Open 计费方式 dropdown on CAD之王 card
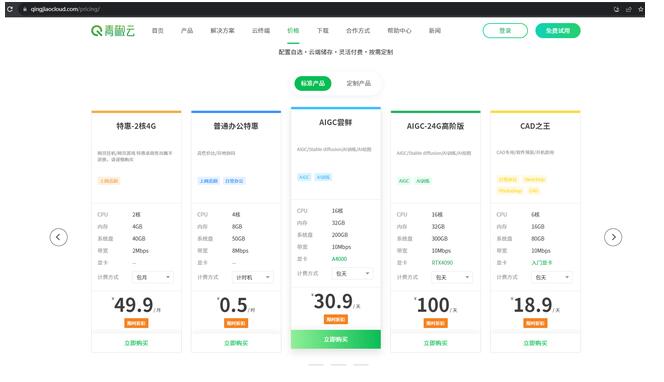 tap(552, 277)
